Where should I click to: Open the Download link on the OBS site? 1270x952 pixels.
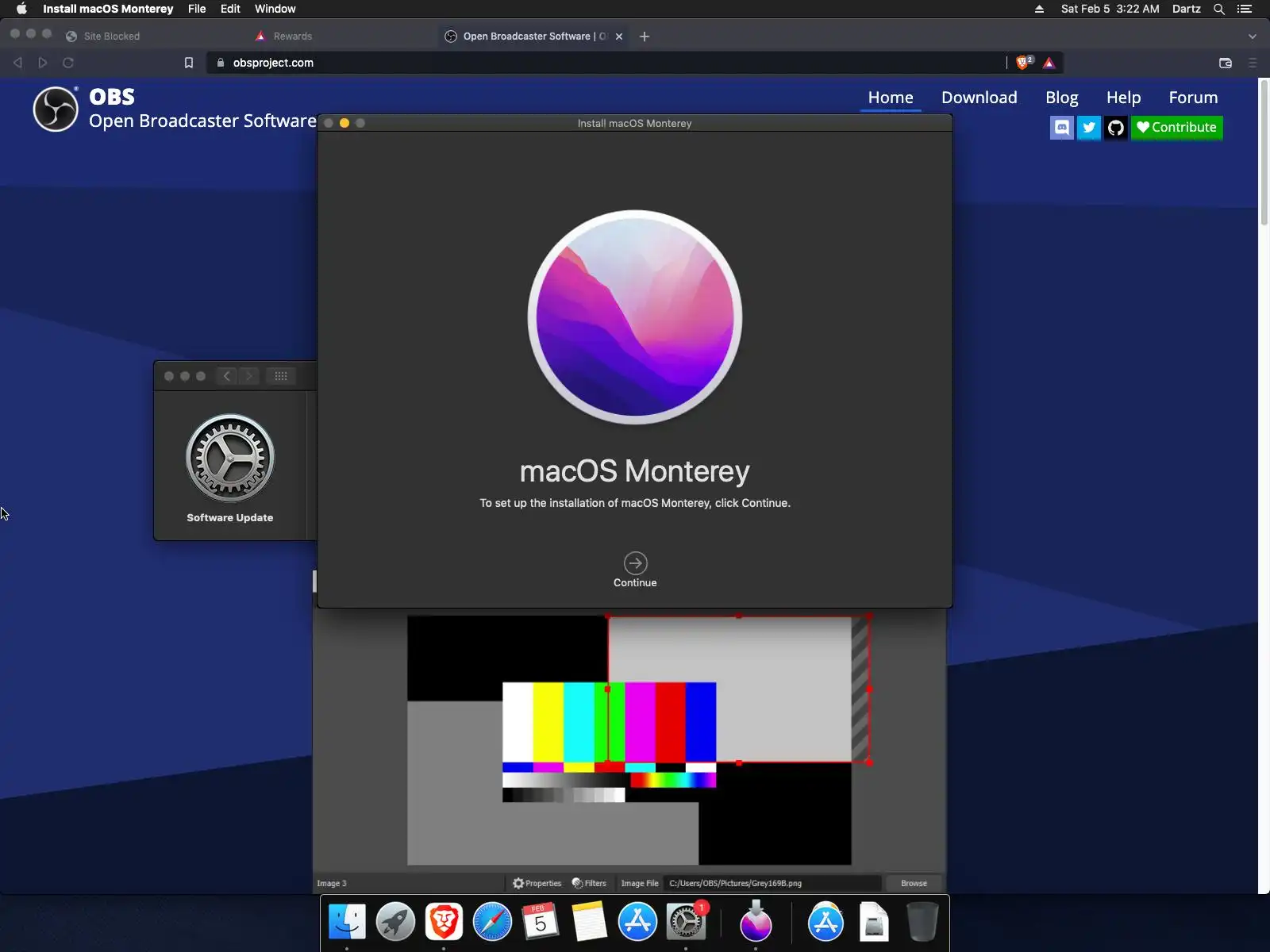[979, 98]
